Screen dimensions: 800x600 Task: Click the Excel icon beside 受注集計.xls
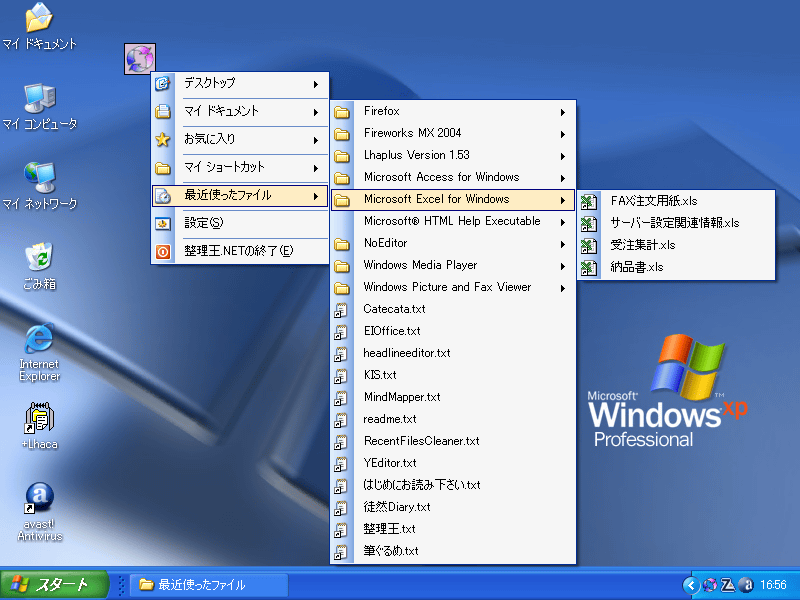click(x=589, y=245)
